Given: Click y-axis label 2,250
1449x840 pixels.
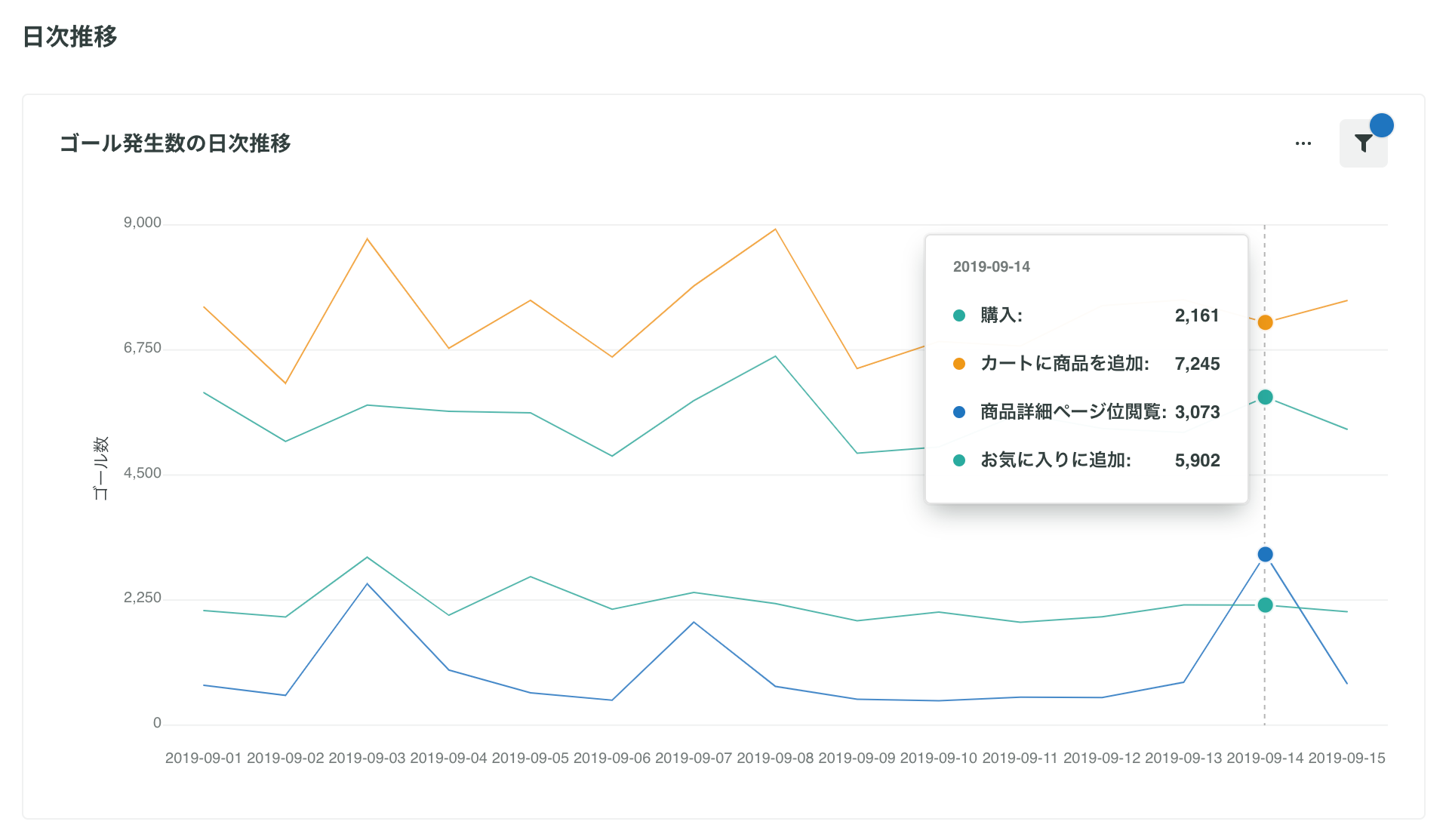Looking at the screenshot, I should coord(143,598).
